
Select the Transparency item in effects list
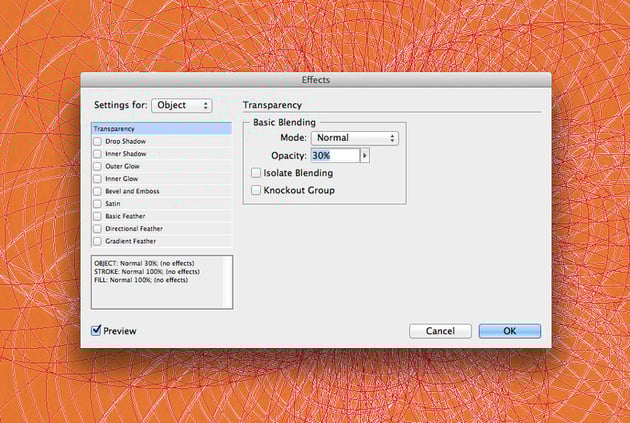pyautogui.click(x=162, y=129)
